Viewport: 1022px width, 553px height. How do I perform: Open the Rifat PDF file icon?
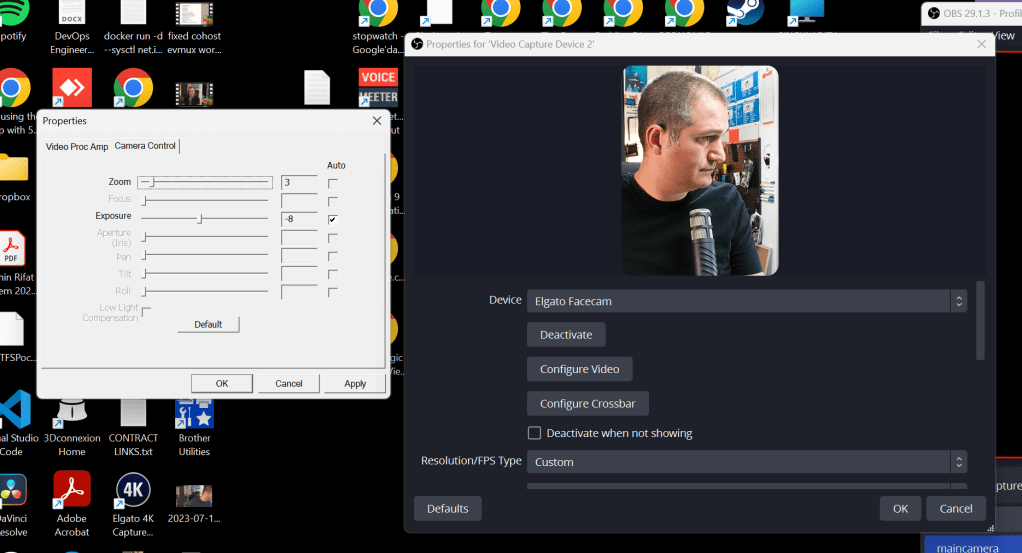pos(12,248)
